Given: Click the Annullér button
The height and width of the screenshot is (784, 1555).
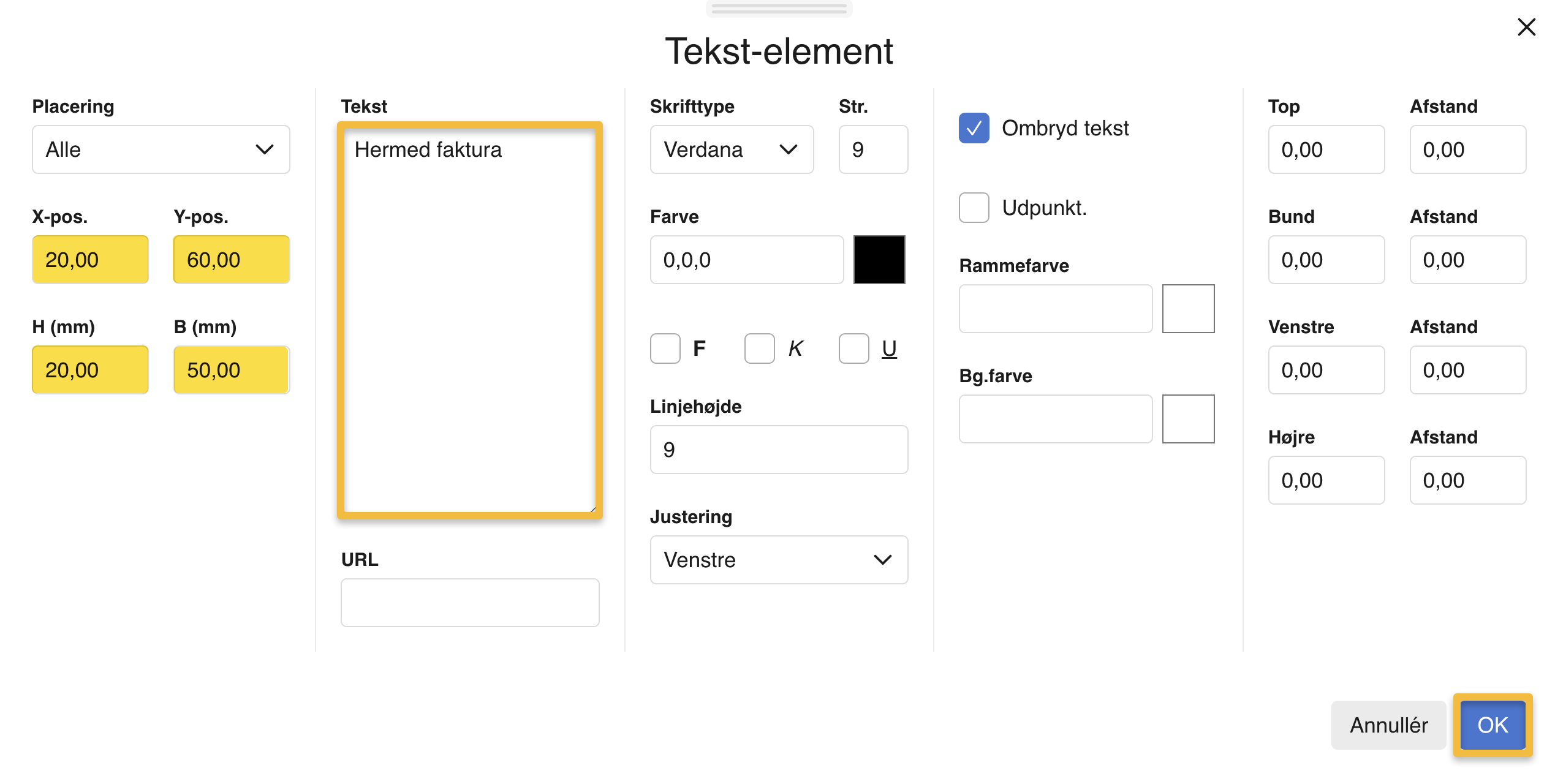Looking at the screenshot, I should [x=1388, y=725].
